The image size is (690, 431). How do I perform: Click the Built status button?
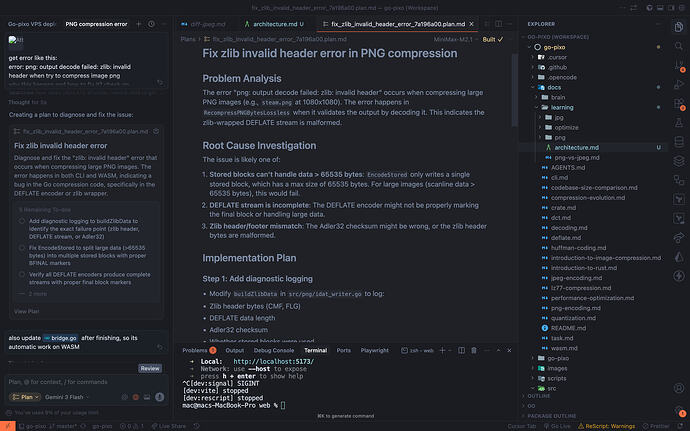(x=493, y=39)
